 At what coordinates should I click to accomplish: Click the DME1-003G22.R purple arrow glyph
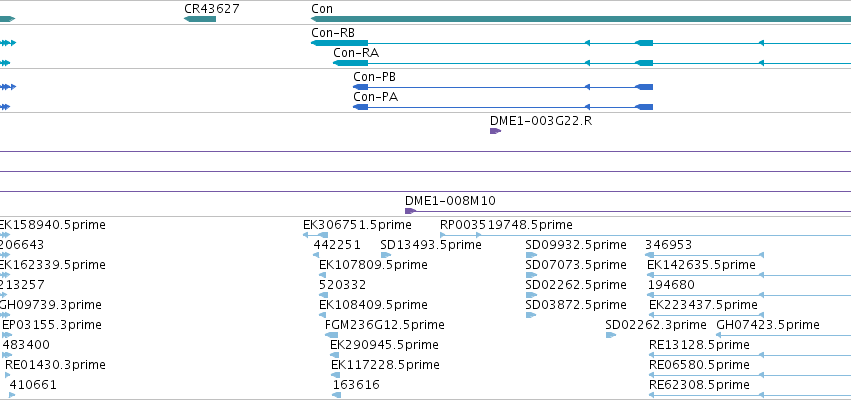point(496,131)
